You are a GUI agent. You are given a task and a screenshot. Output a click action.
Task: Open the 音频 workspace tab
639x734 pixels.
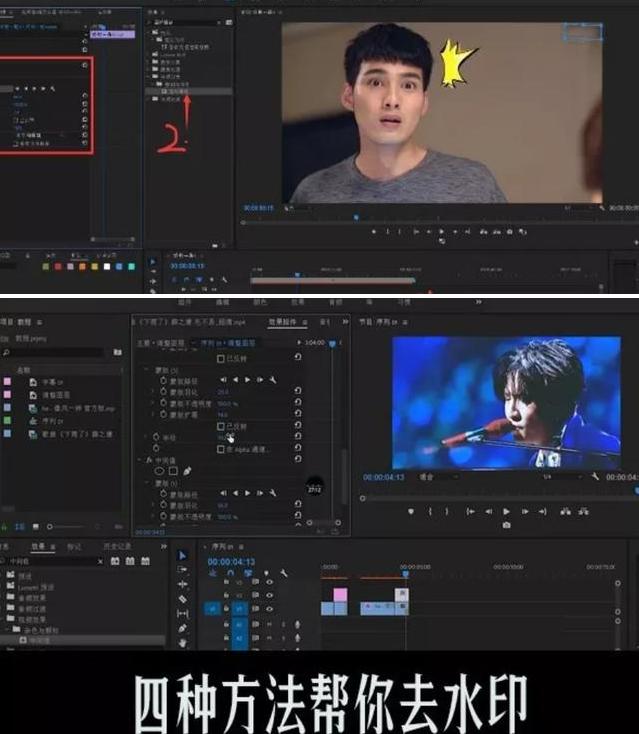point(335,302)
